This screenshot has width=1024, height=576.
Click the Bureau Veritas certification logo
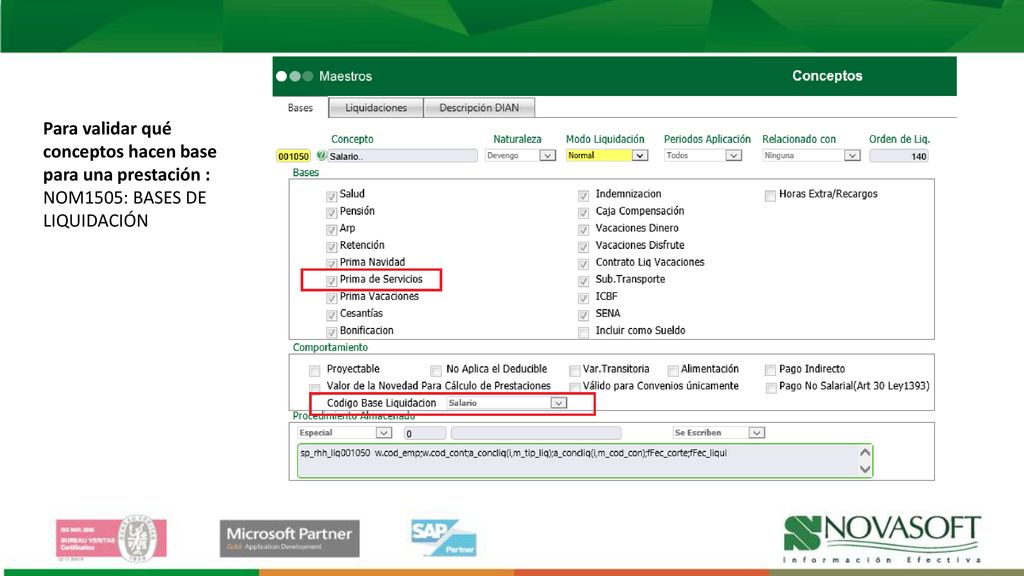click(x=111, y=539)
